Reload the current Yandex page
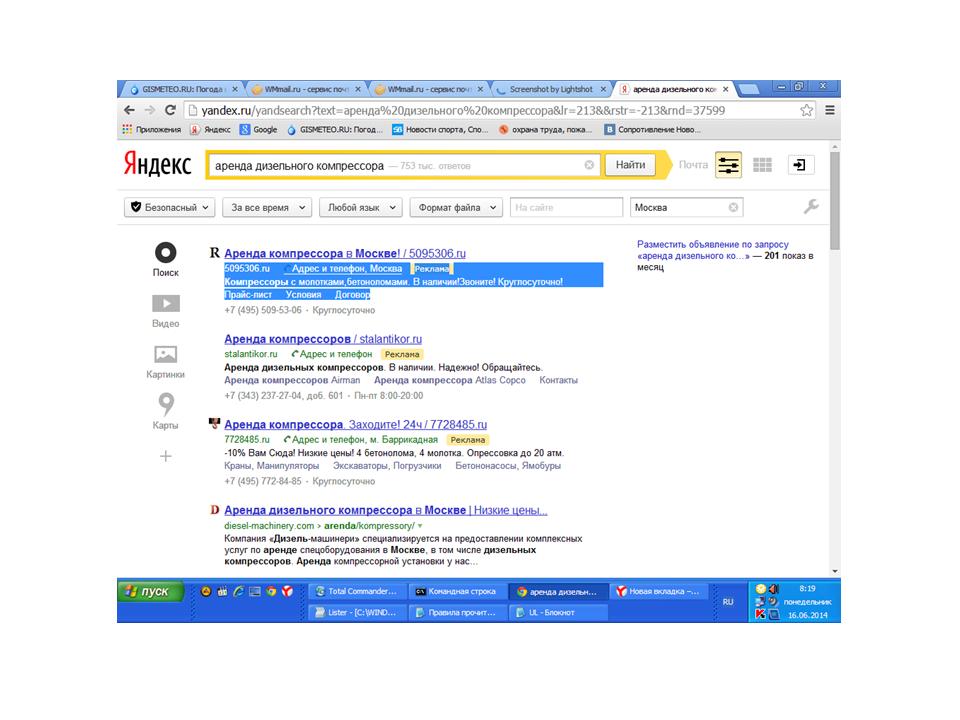This screenshot has height=720, width=960. [170, 110]
